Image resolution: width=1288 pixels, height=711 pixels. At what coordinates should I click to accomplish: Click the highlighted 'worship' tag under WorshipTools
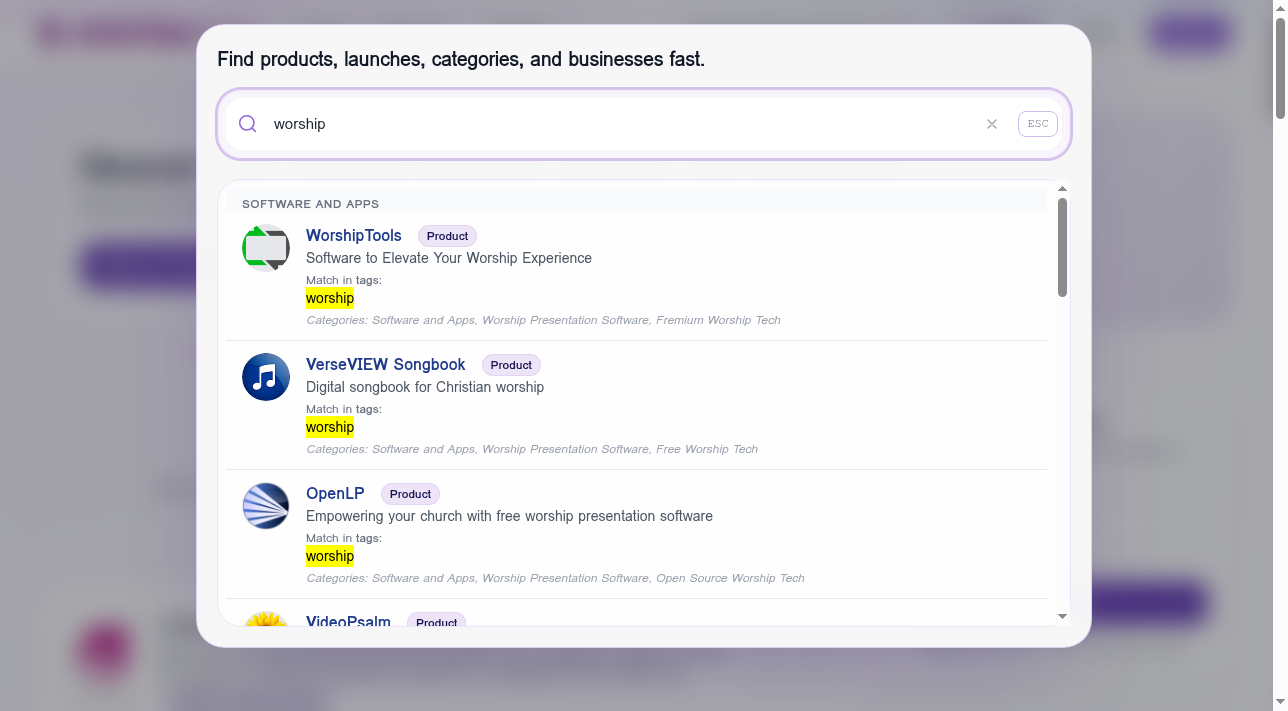pyautogui.click(x=330, y=298)
